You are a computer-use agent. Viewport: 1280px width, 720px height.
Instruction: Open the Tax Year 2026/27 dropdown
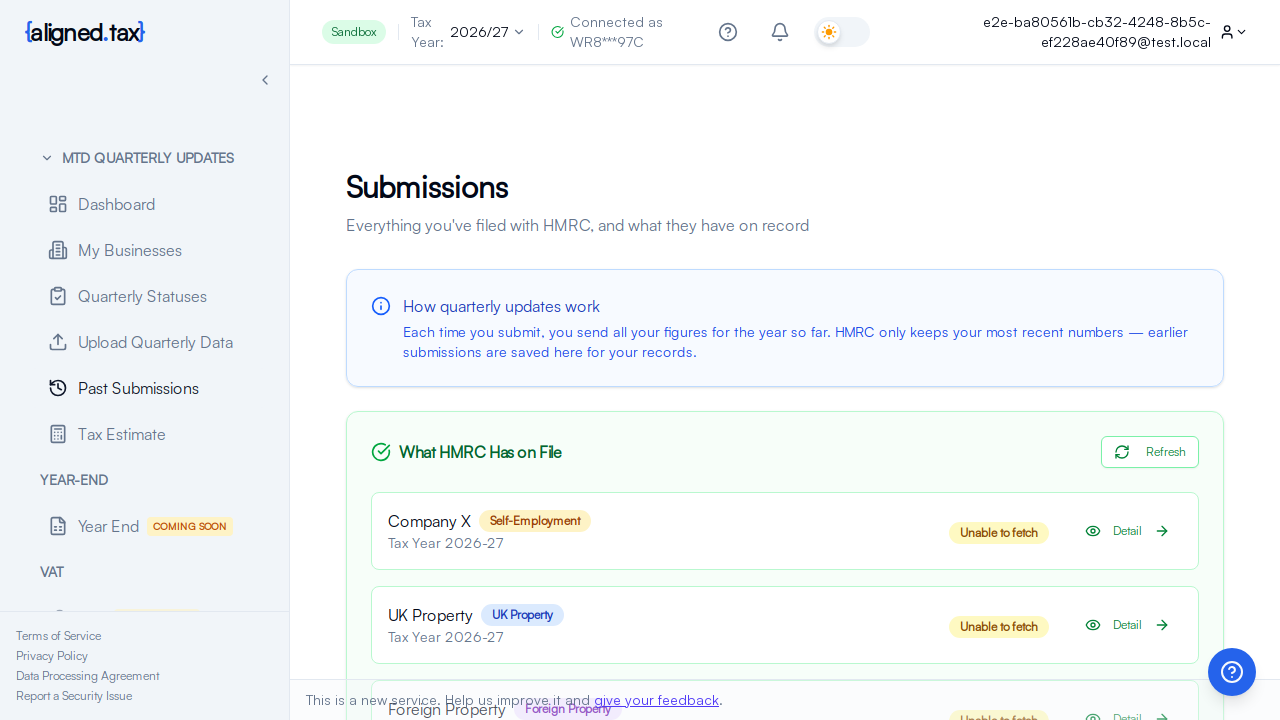[486, 32]
